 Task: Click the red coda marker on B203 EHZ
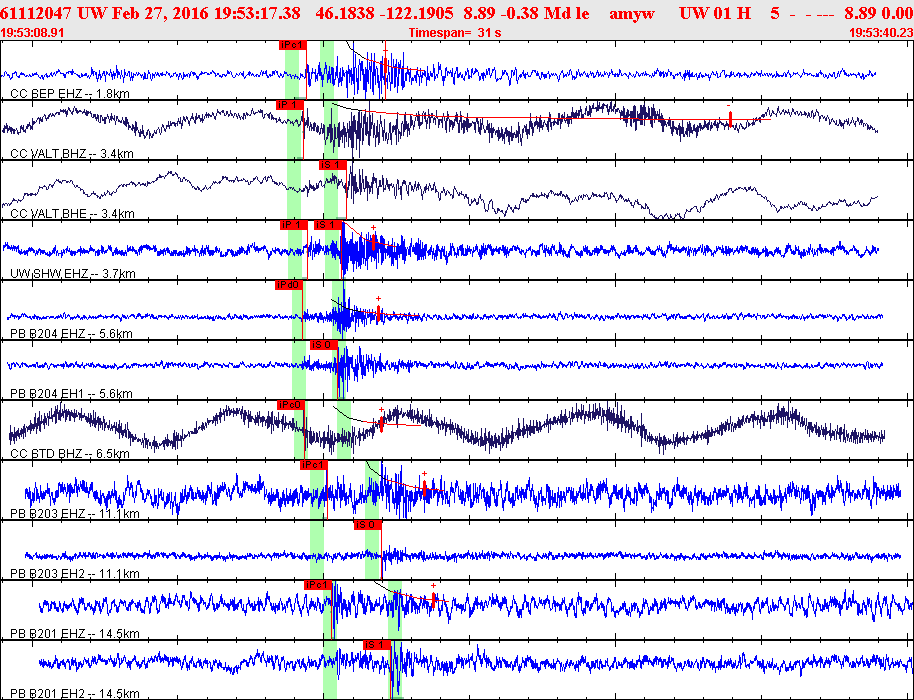tap(424, 488)
